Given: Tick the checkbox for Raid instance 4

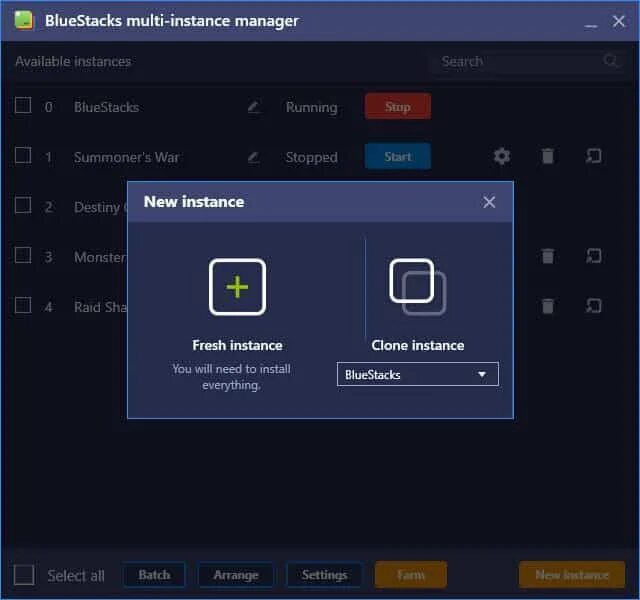Looking at the screenshot, I should [x=23, y=305].
